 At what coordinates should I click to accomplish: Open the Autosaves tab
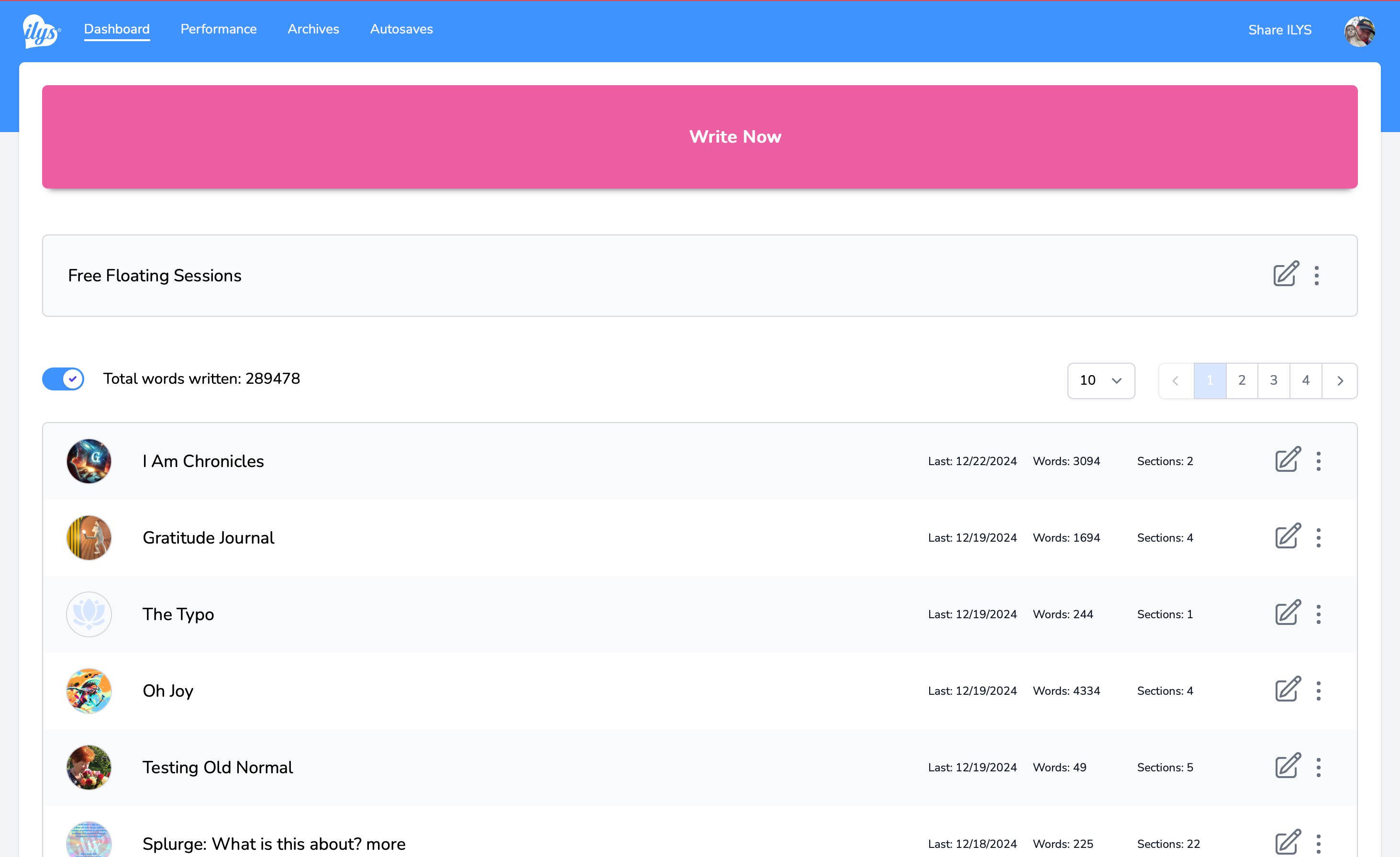click(401, 29)
